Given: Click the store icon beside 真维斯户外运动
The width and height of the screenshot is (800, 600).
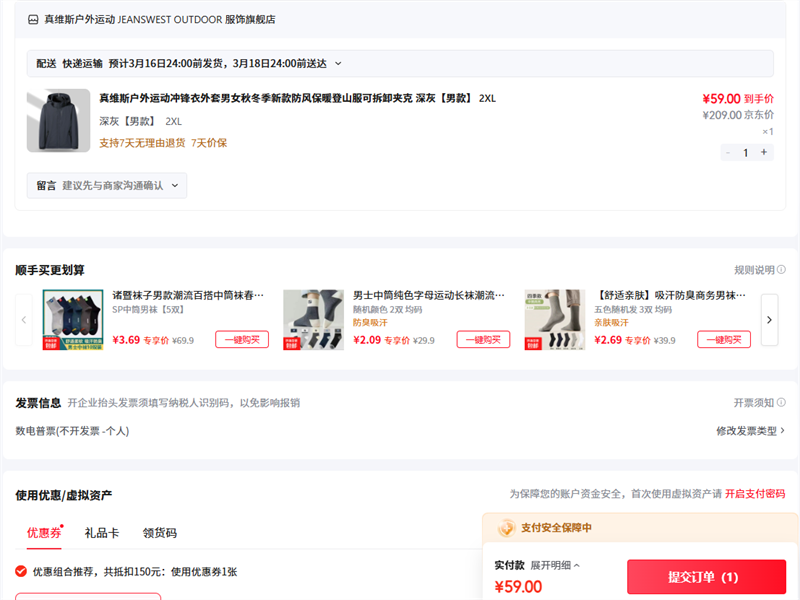Looking at the screenshot, I should pyautogui.click(x=33, y=19).
